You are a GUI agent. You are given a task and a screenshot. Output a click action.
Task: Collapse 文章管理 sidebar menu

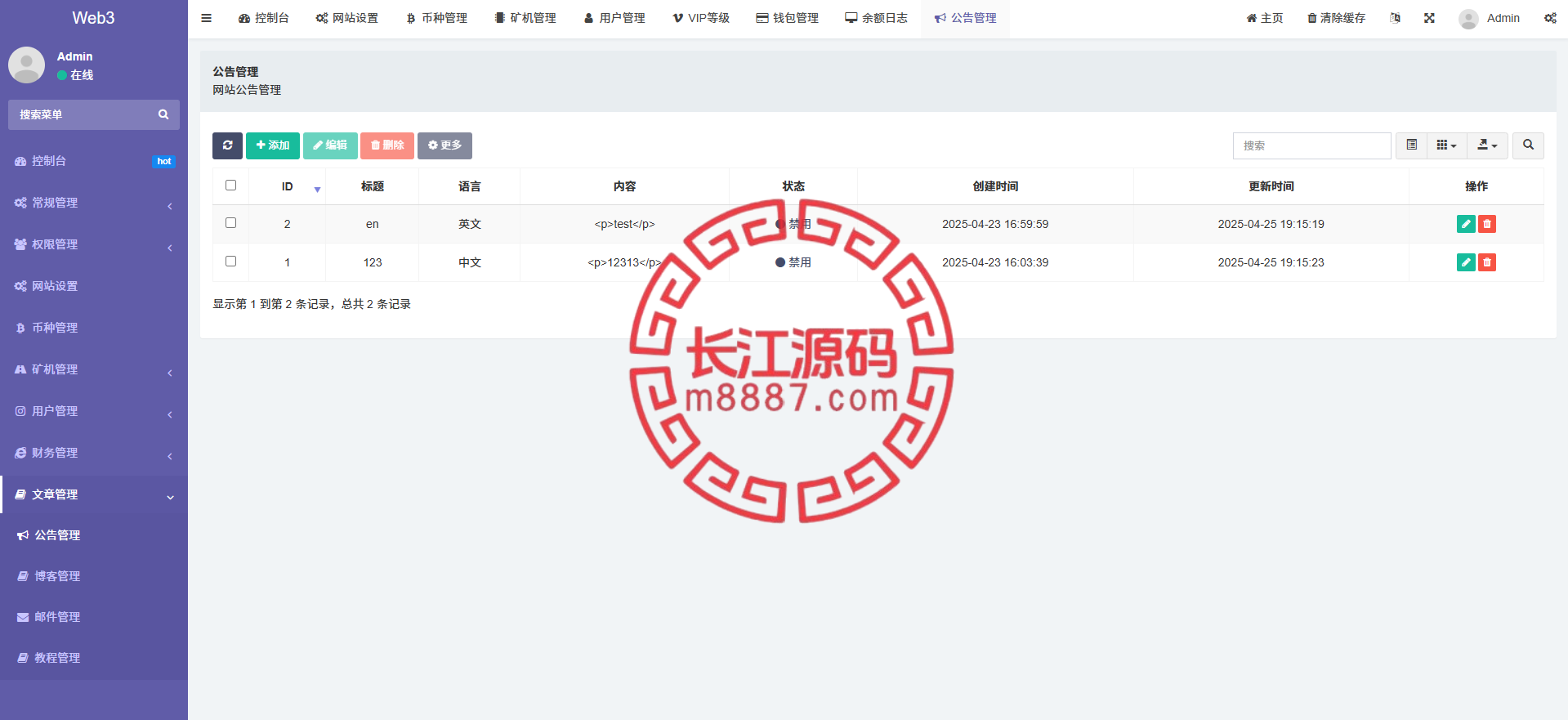[94, 494]
